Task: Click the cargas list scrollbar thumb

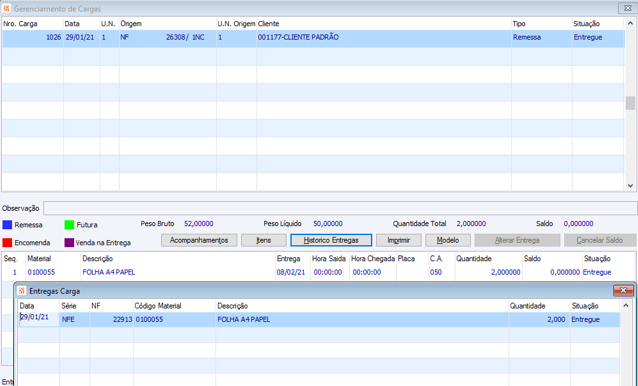Action: tap(630, 103)
